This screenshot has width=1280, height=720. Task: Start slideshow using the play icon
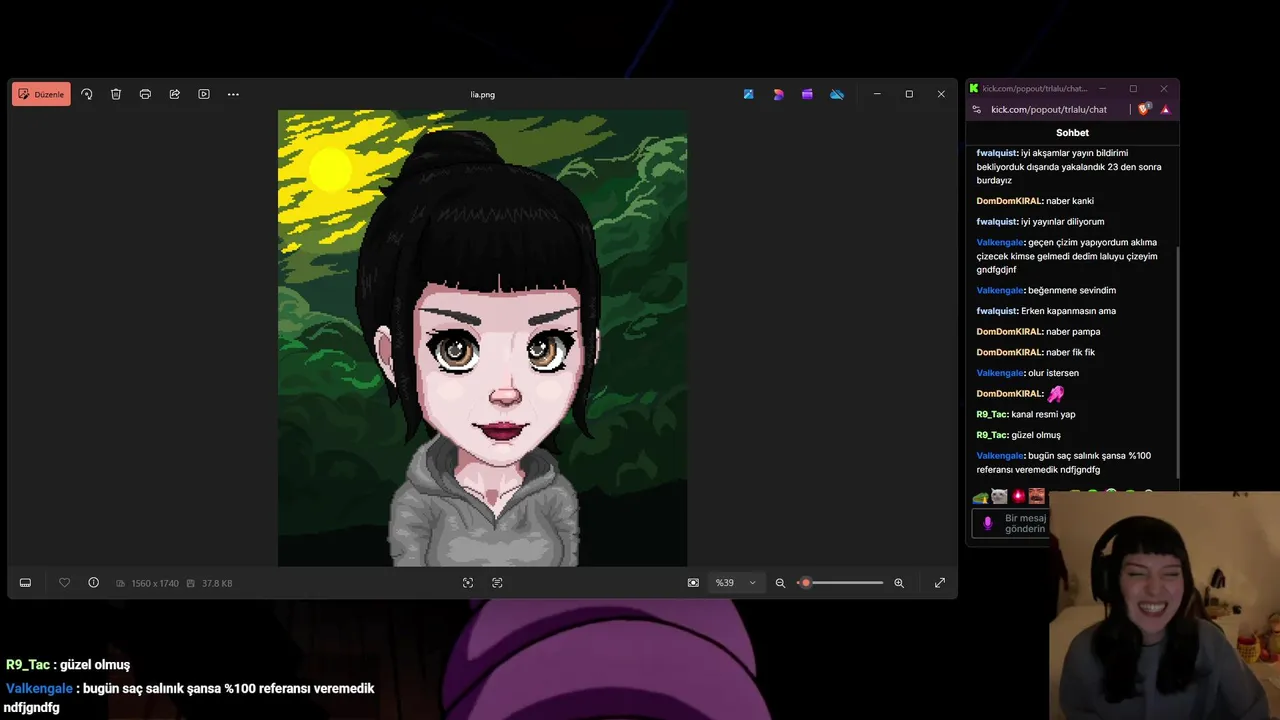(x=204, y=94)
